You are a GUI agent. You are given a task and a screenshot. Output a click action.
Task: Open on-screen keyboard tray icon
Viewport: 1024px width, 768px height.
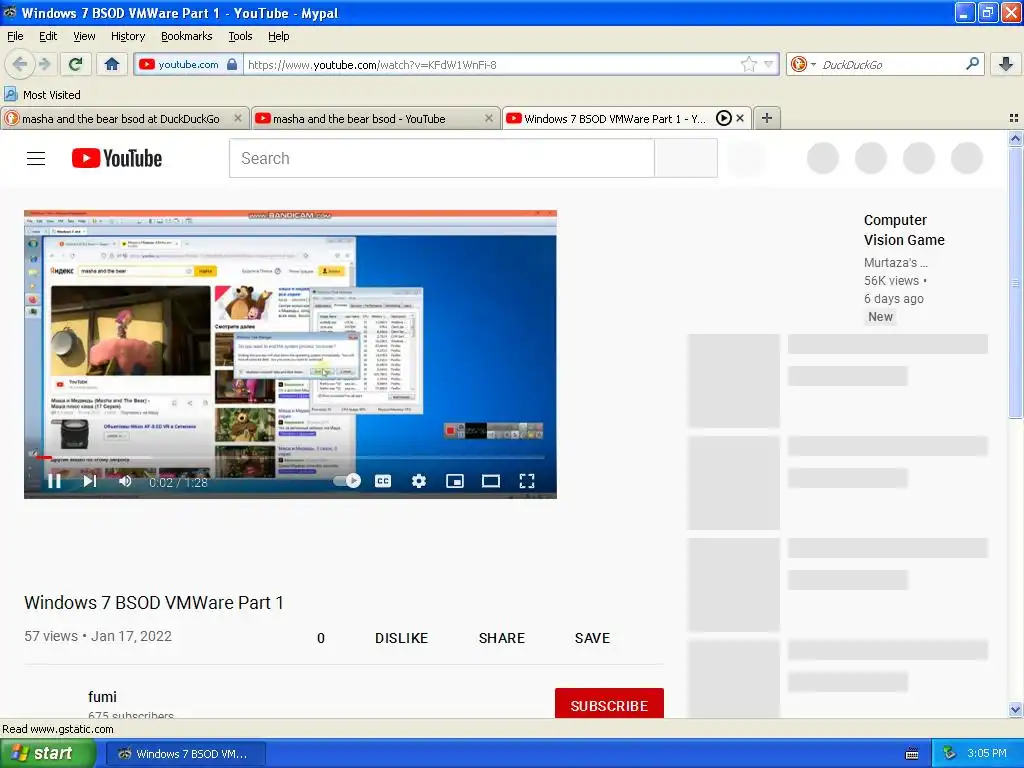(912, 754)
